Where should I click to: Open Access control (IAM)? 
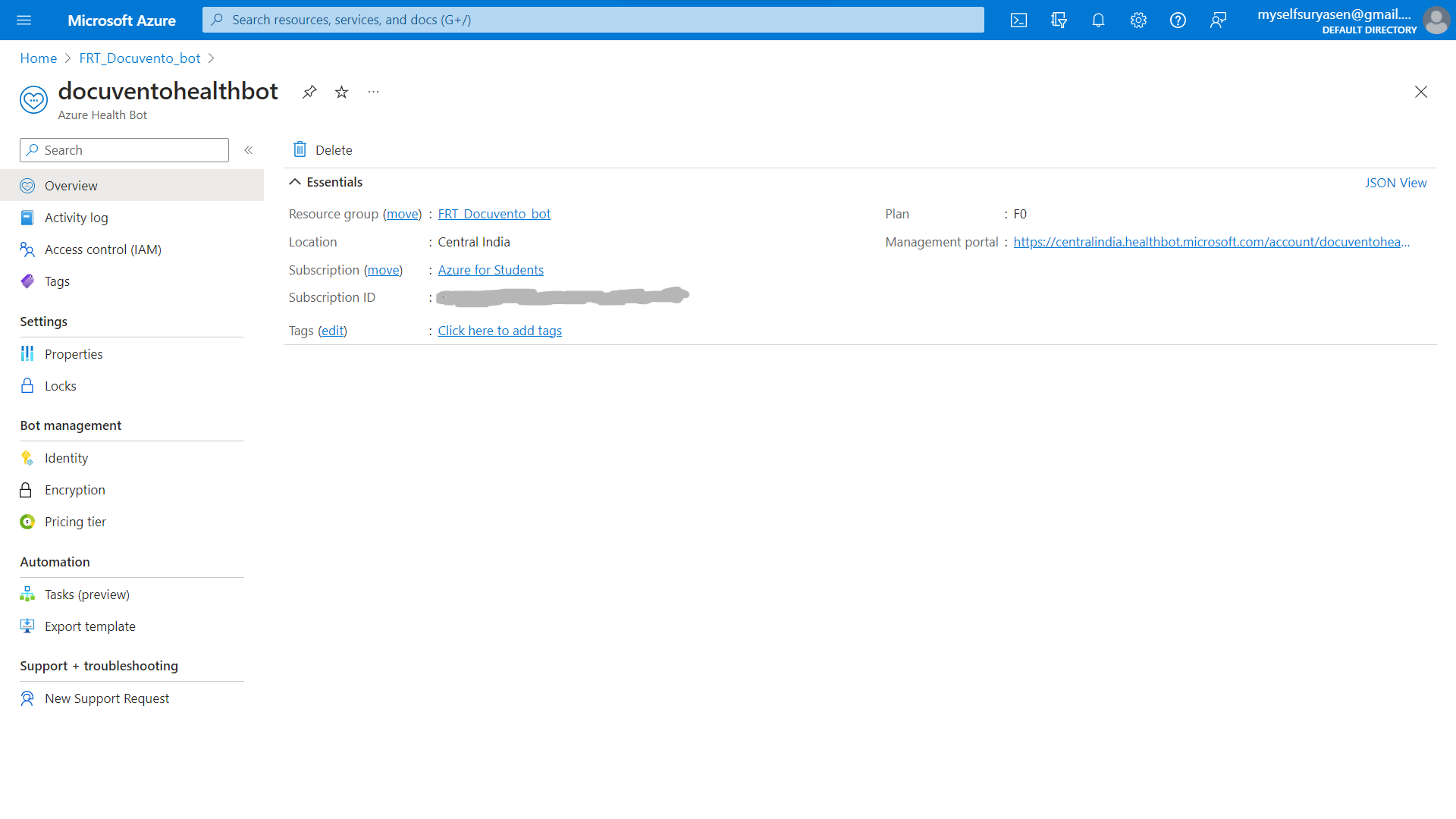[102, 249]
